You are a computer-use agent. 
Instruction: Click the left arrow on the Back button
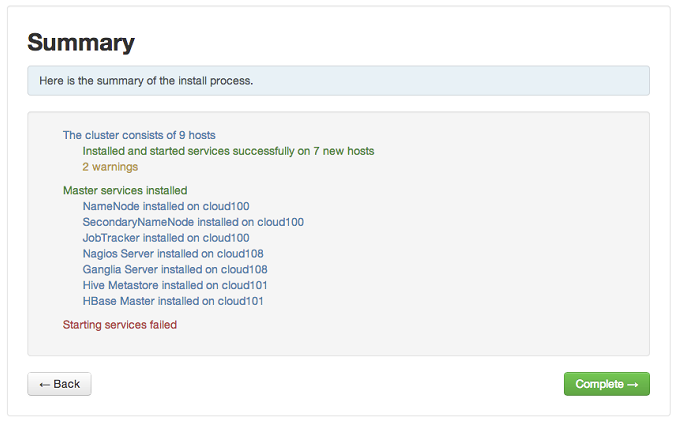tap(45, 384)
